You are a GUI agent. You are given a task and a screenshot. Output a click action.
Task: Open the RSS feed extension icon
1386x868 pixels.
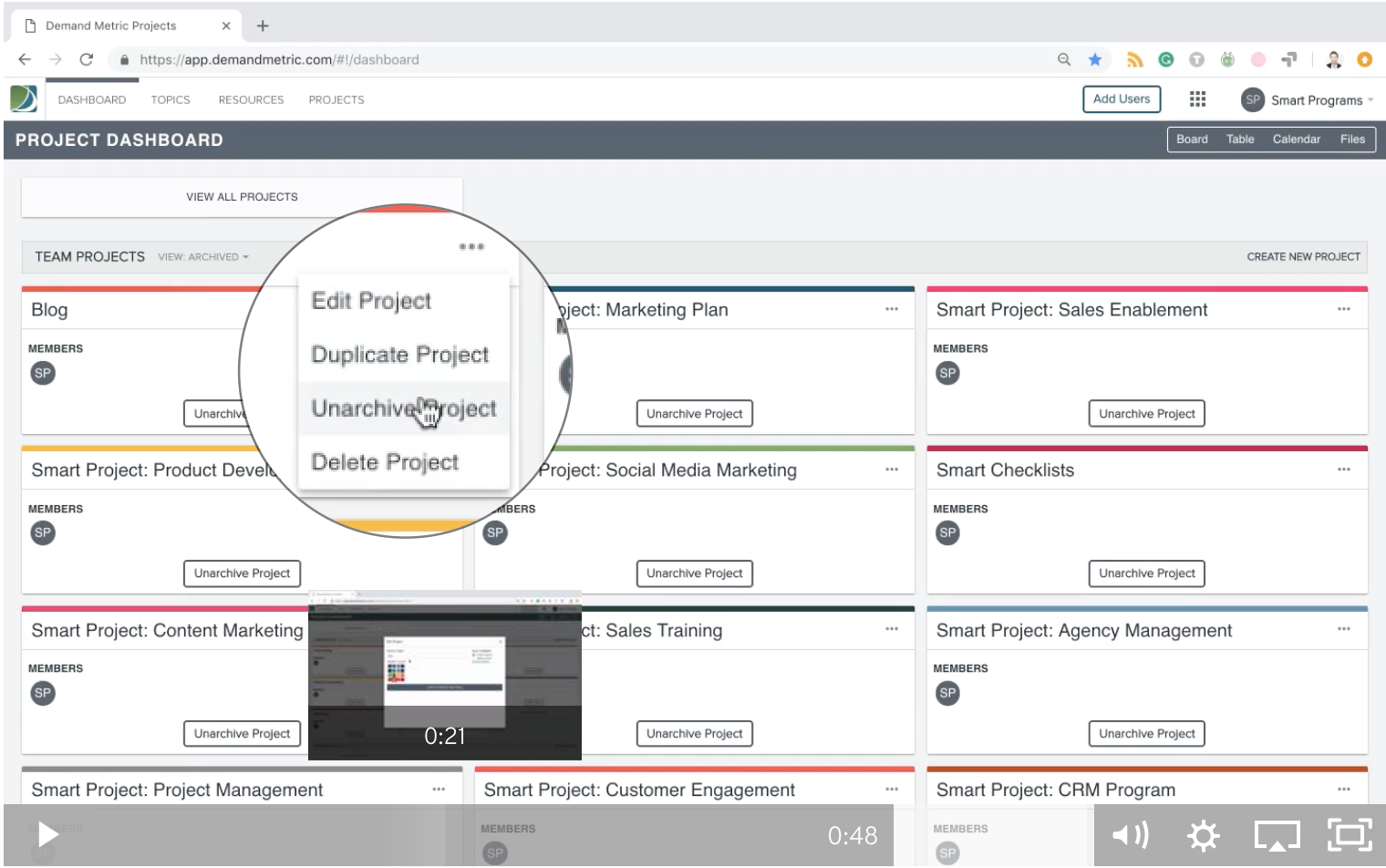click(1135, 59)
